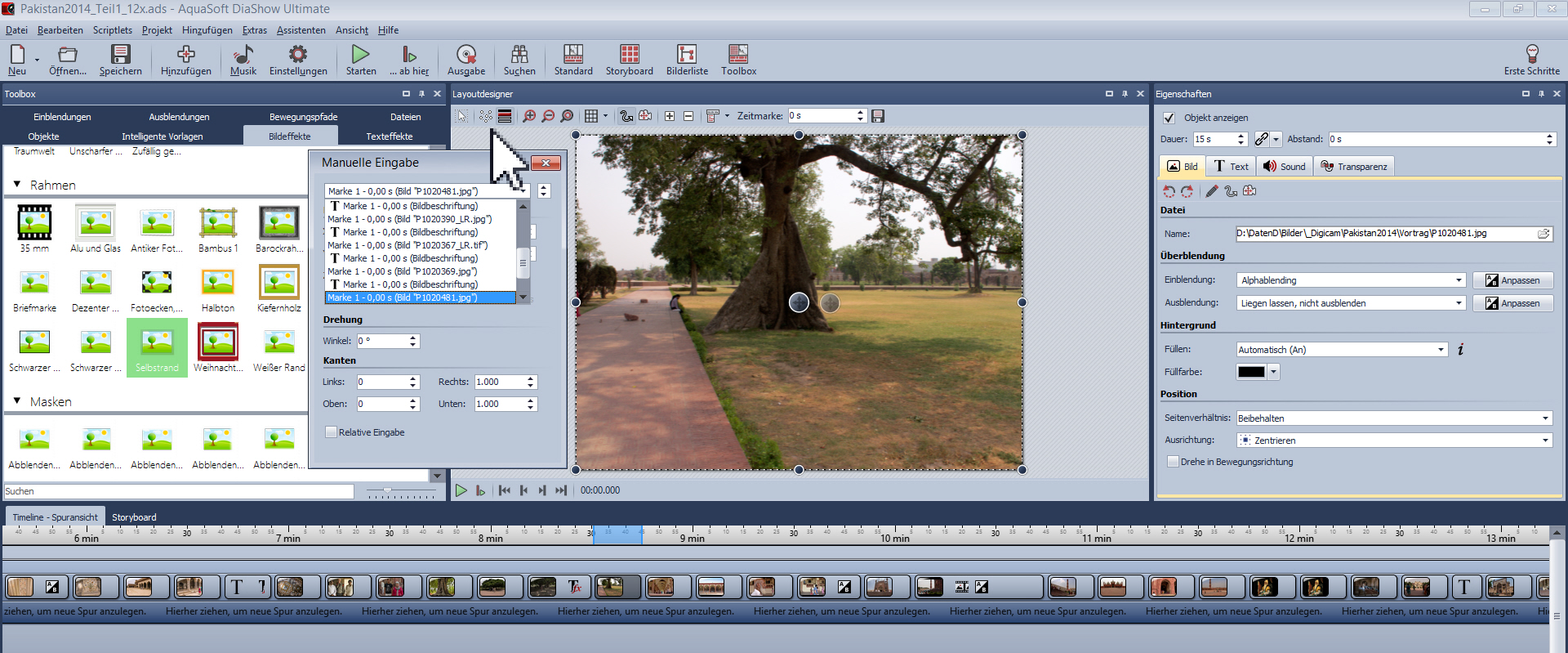This screenshot has height=653, width=1568.
Task: Switch to the Texteffekte tab
Action: pos(389,136)
